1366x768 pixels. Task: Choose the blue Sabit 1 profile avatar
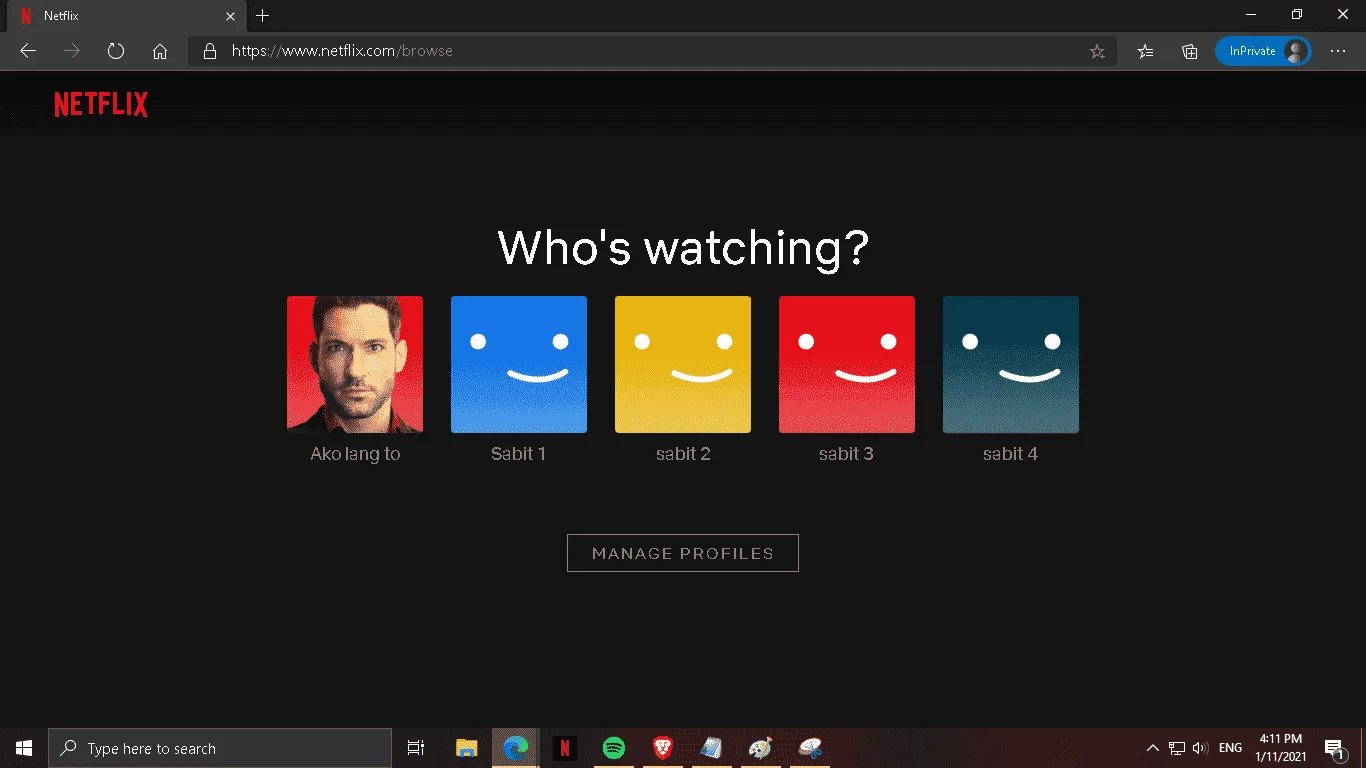[x=519, y=364]
